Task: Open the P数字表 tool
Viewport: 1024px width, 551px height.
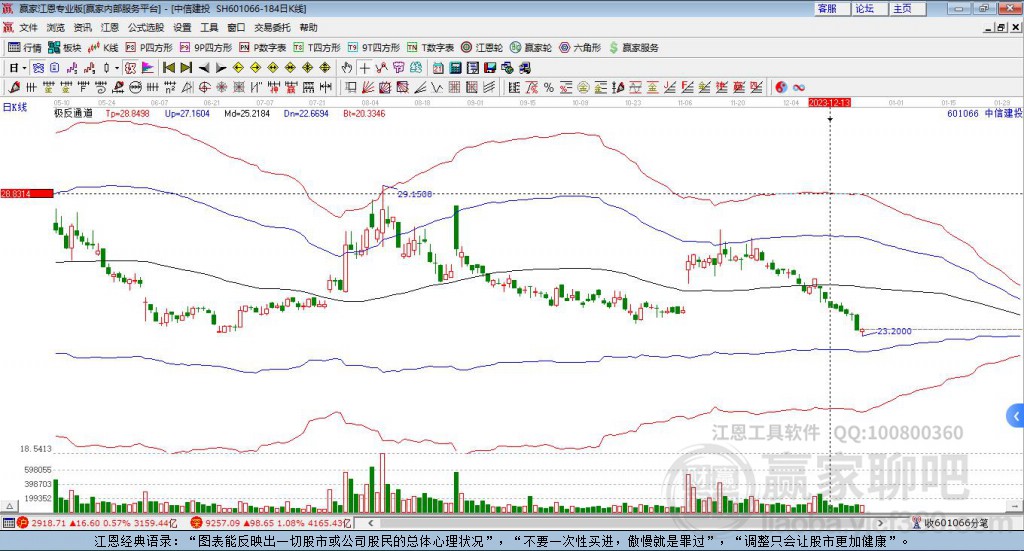Action: click(x=263, y=48)
